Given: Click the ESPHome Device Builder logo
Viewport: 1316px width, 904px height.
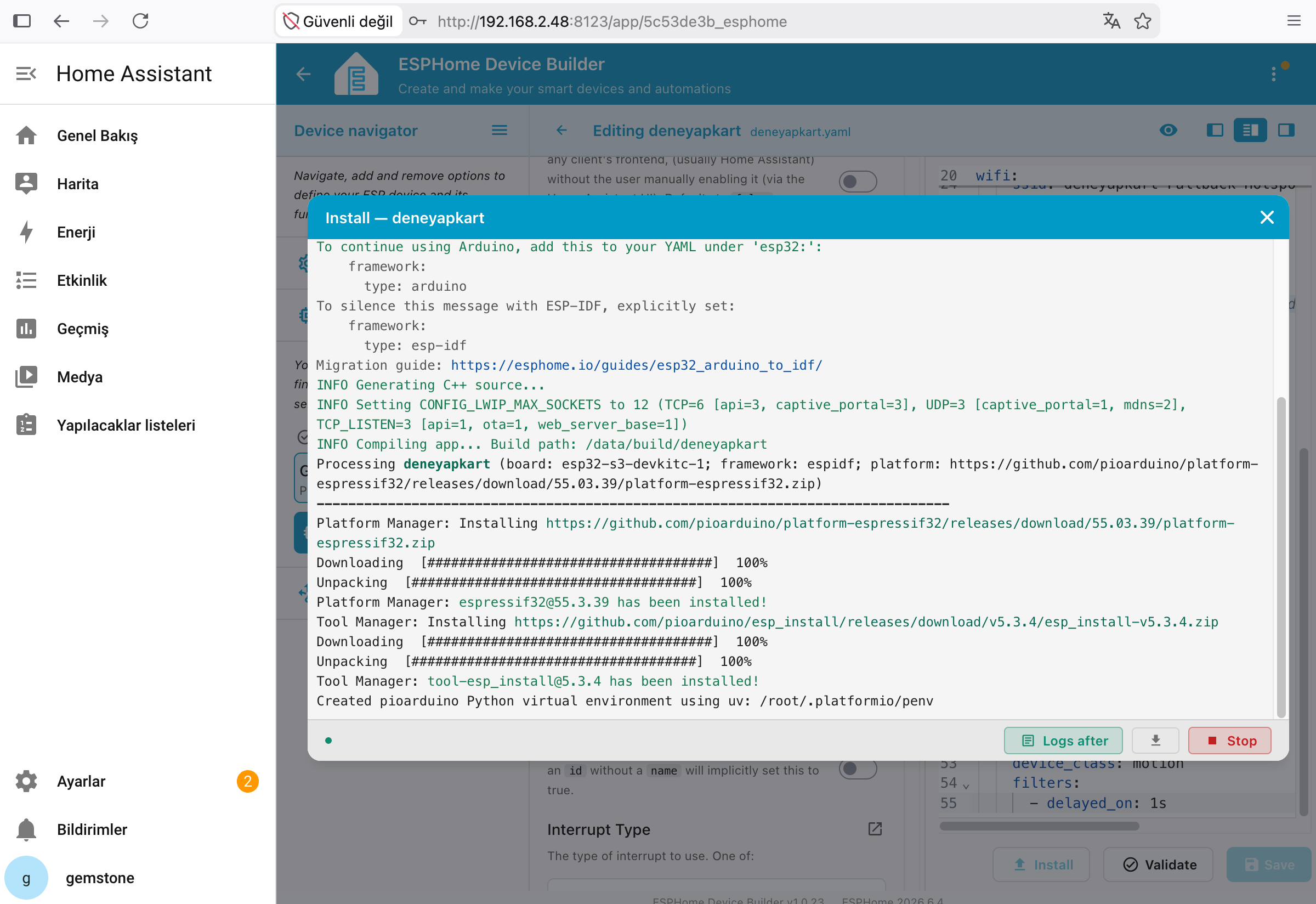Looking at the screenshot, I should pos(356,74).
